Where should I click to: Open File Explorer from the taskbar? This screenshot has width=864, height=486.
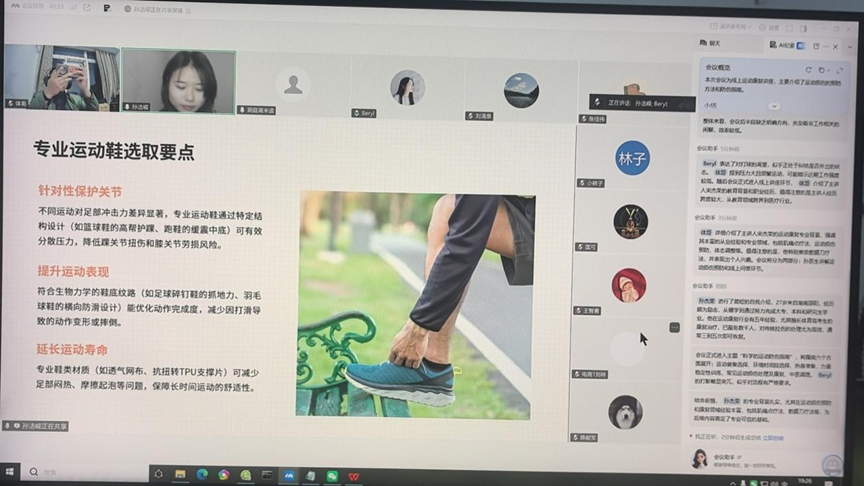point(181,474)
